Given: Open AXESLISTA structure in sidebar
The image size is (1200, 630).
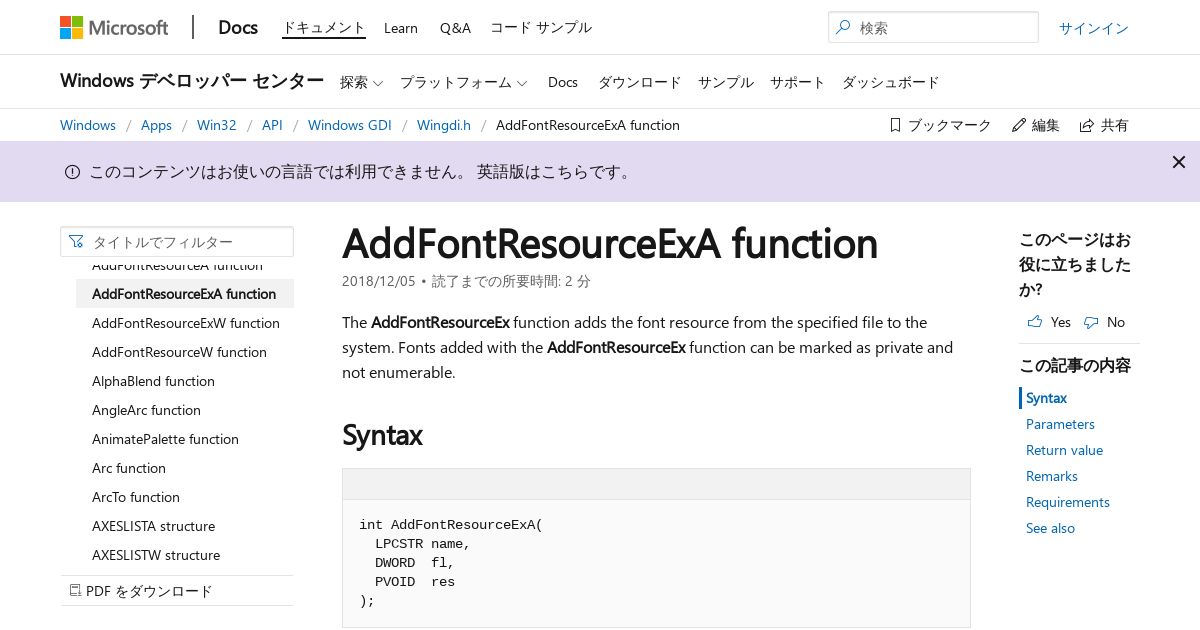Looking at the screenshot, I should tap(153, 526).
